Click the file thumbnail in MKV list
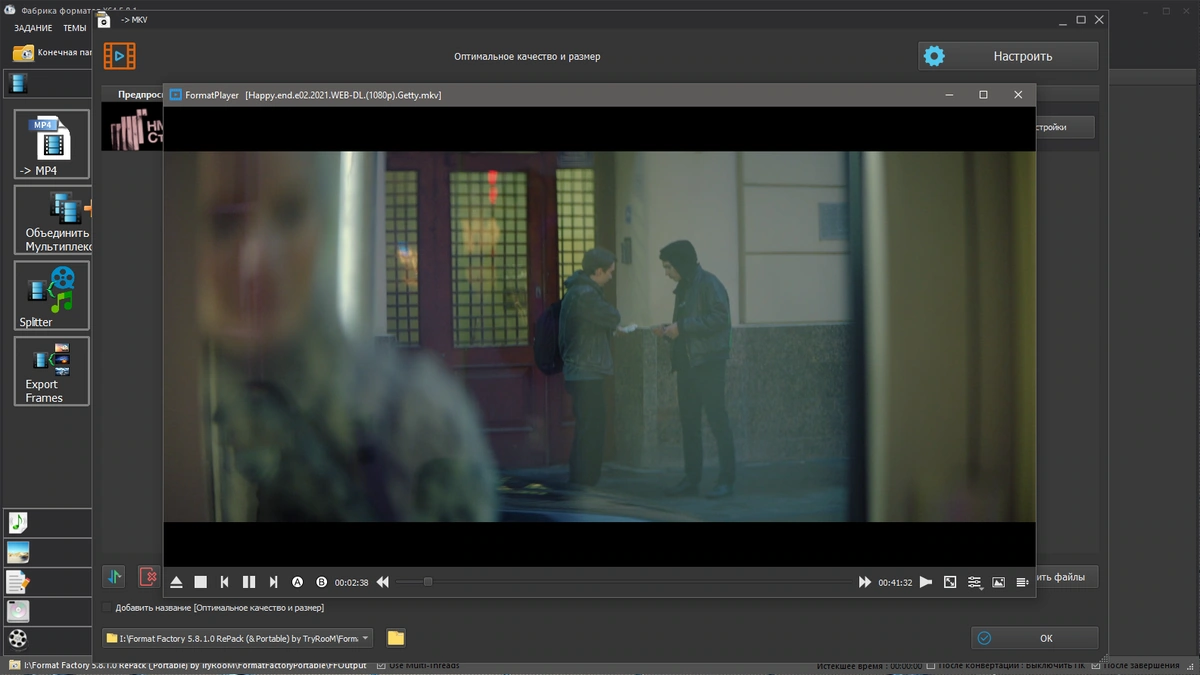1200x675 pixels. click(132, 127)
